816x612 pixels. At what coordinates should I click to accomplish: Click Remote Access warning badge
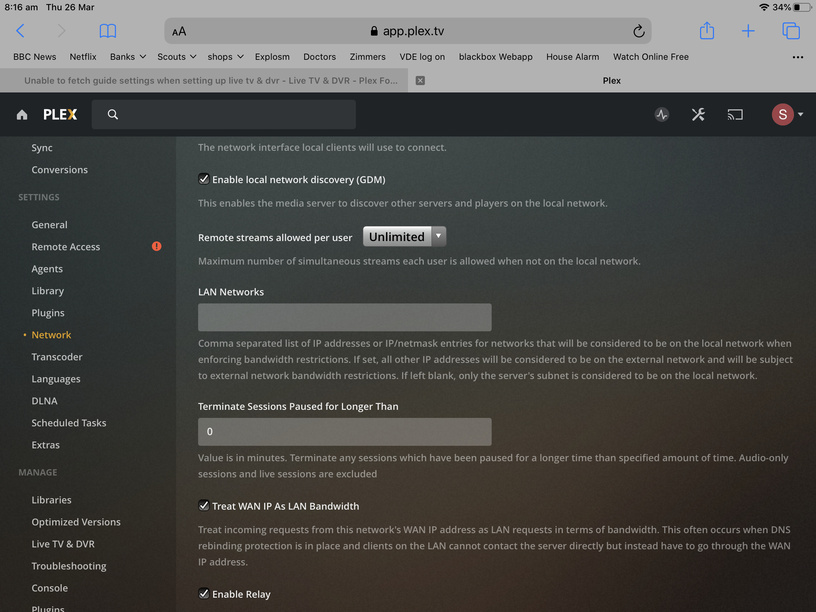click(x=157, y=246)
